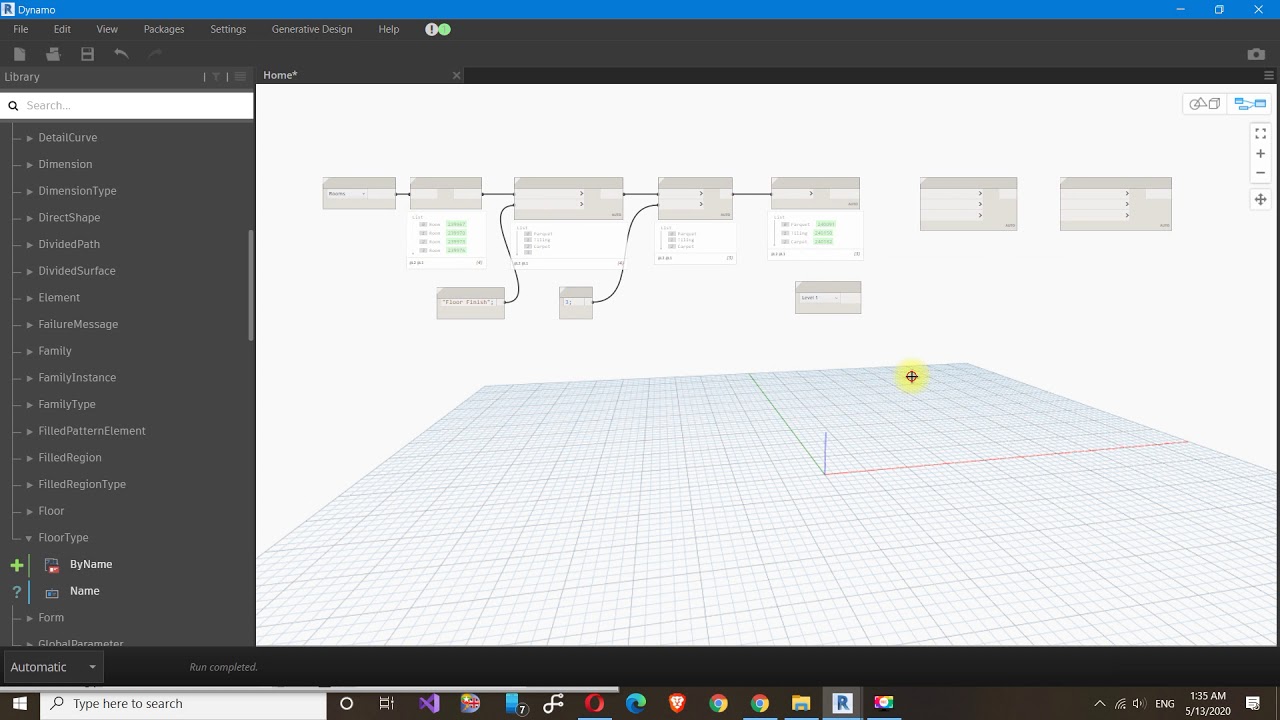
Task: Click the Redo arrow icon
Action: [x=155, y=54]
